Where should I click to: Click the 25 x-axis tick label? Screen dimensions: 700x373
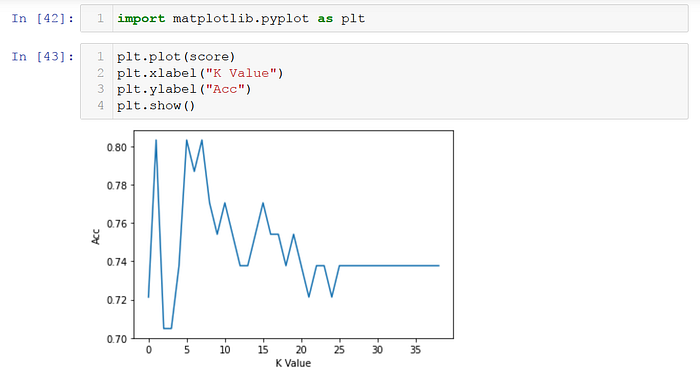339,350
